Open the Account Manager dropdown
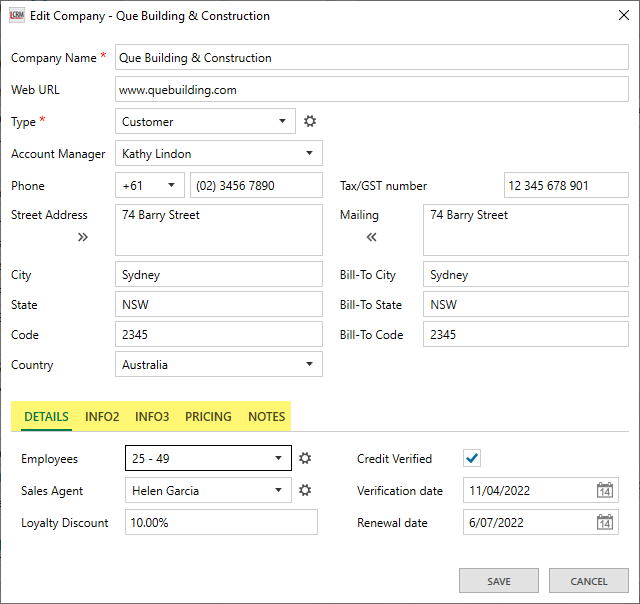The width and height of the screenshot is (640, 604). coord(218,154)
